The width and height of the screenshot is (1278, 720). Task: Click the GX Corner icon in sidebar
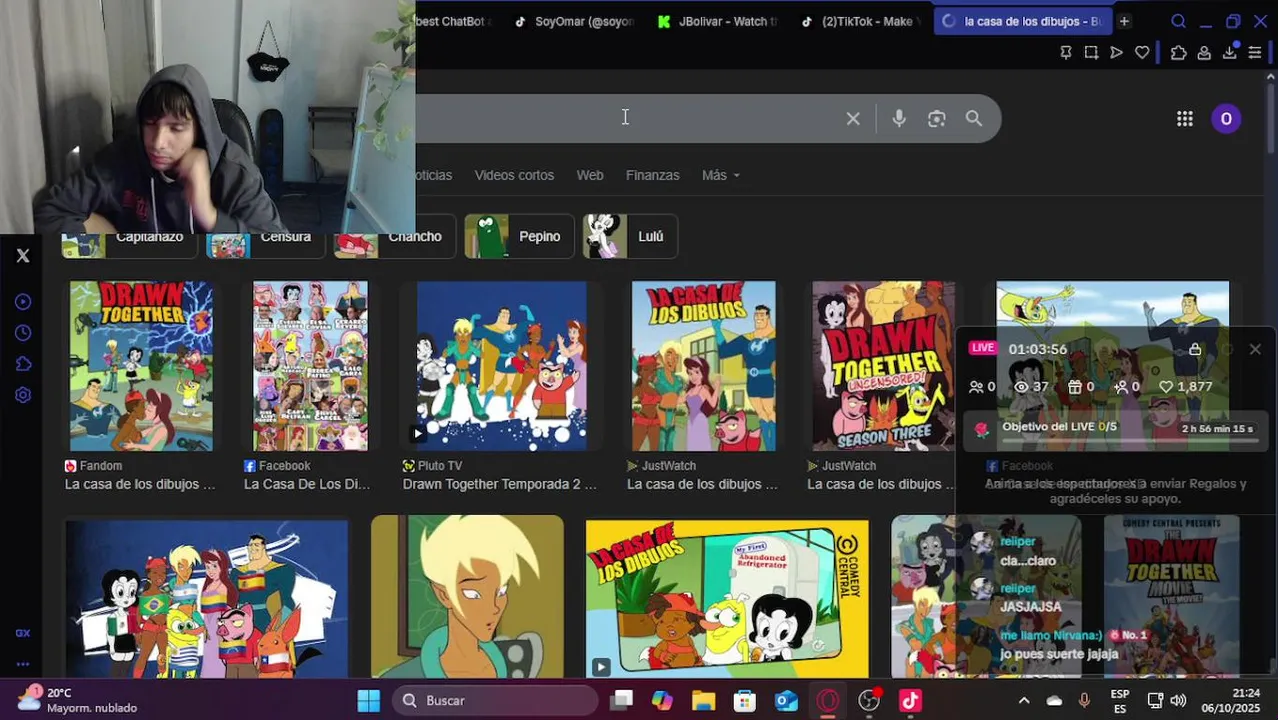coord(23,633)
